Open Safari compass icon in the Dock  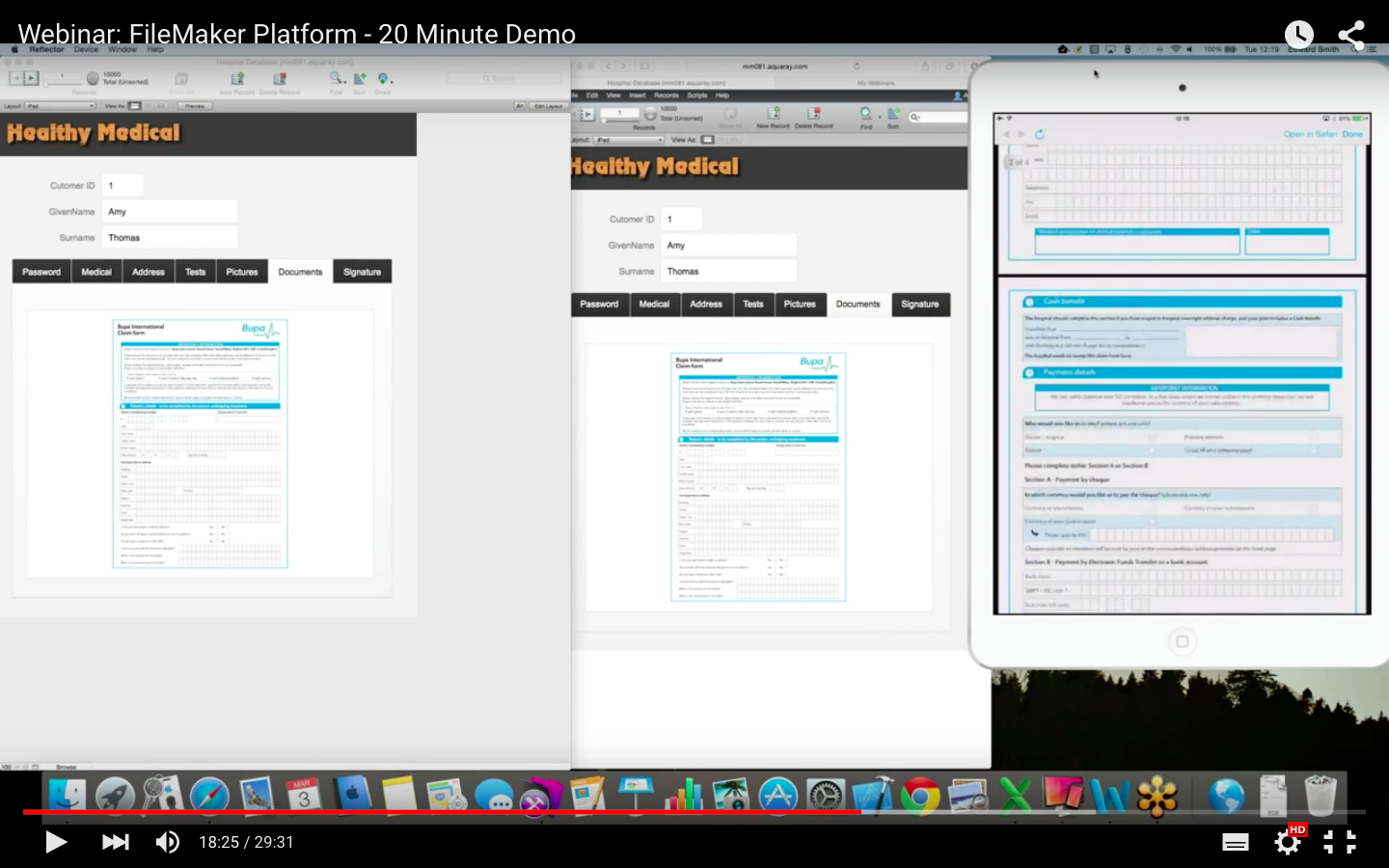coord(209,796)
